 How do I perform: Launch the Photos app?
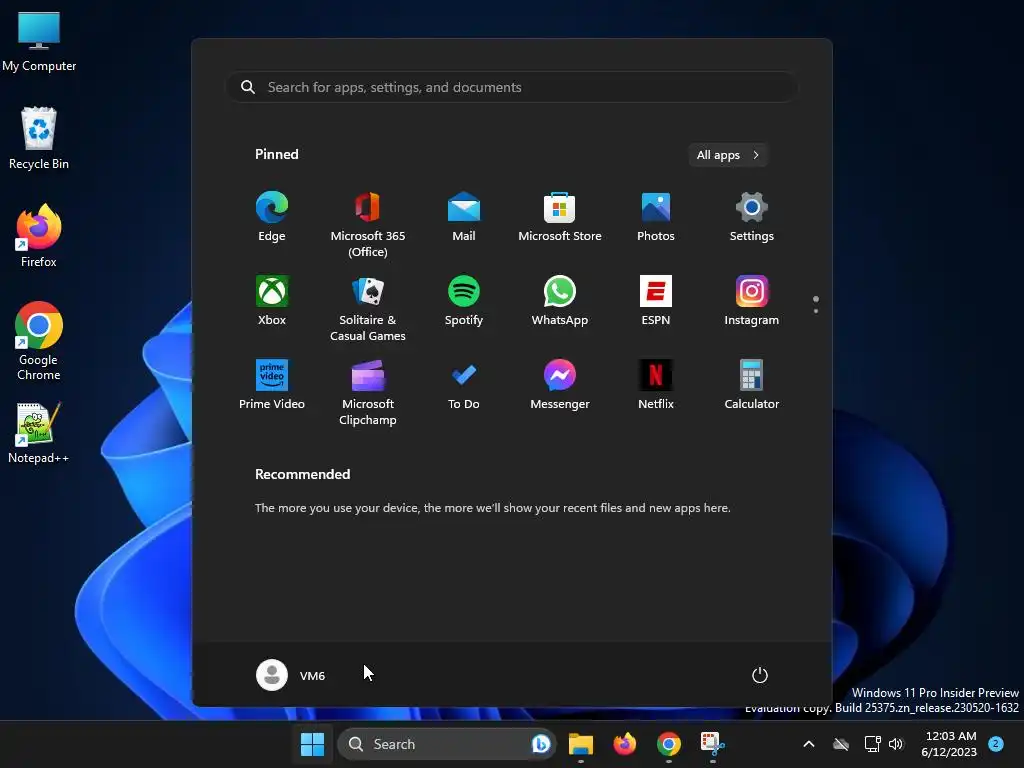[x=656, y=217]
